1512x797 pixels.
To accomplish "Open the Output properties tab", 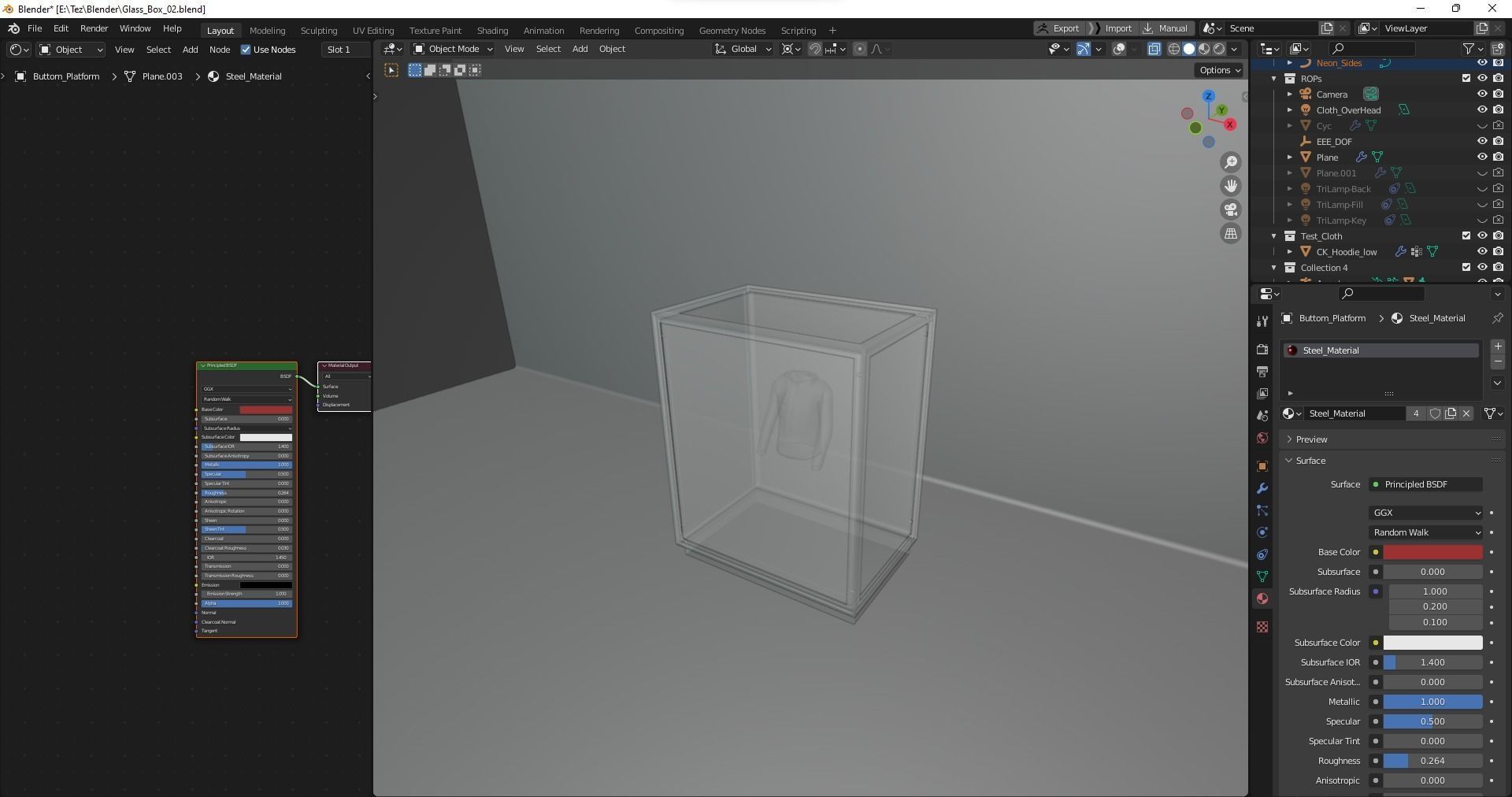I will [x=1262, y=371].
